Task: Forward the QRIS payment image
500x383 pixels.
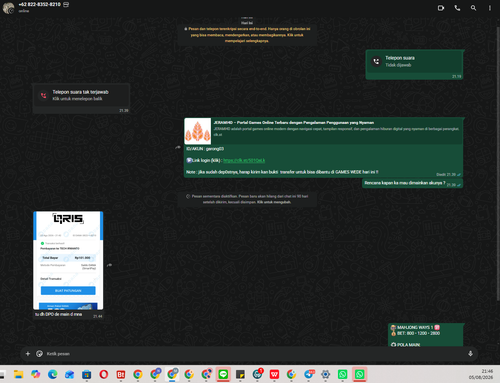Action: coord(109,265)
